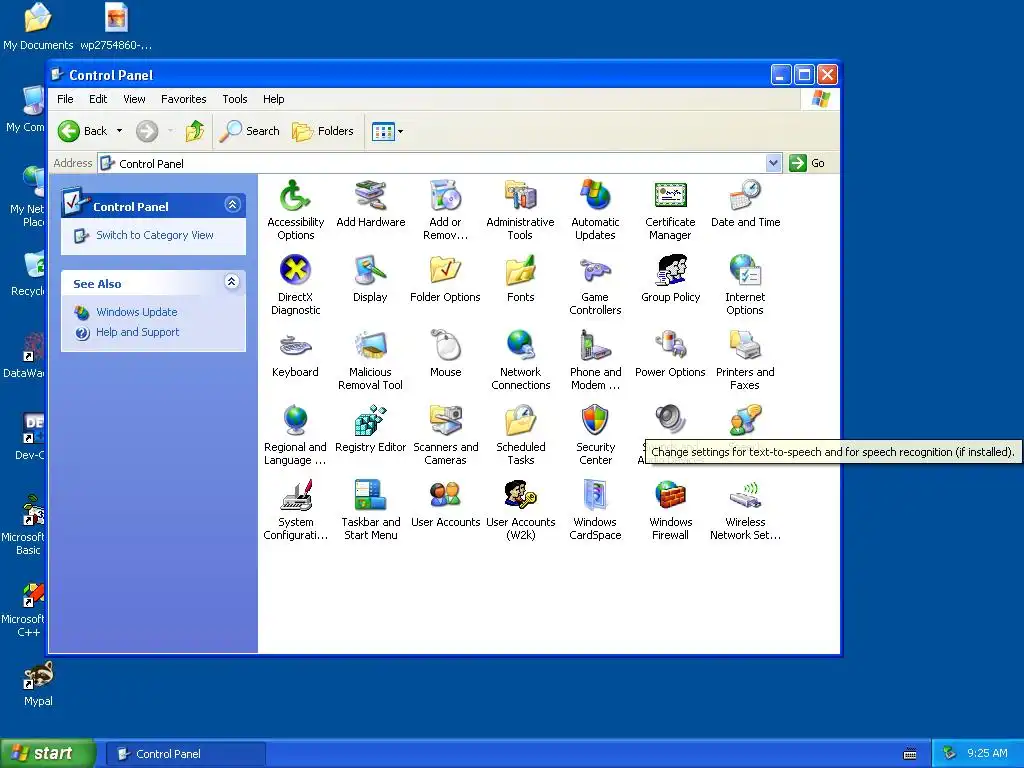The height and width of the screenshot is (768, 1024).
Task: Click Switch to Category View link
Action: [155, 235]
